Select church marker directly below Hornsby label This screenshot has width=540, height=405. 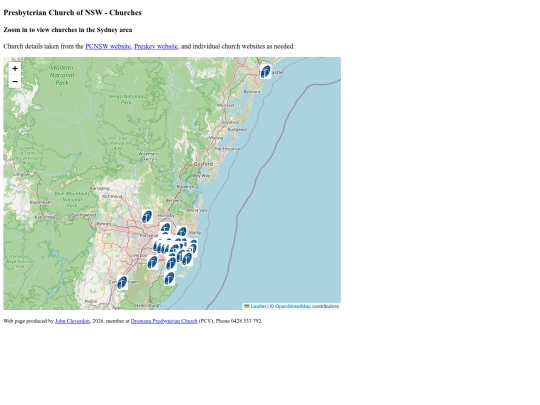[166, 228]
